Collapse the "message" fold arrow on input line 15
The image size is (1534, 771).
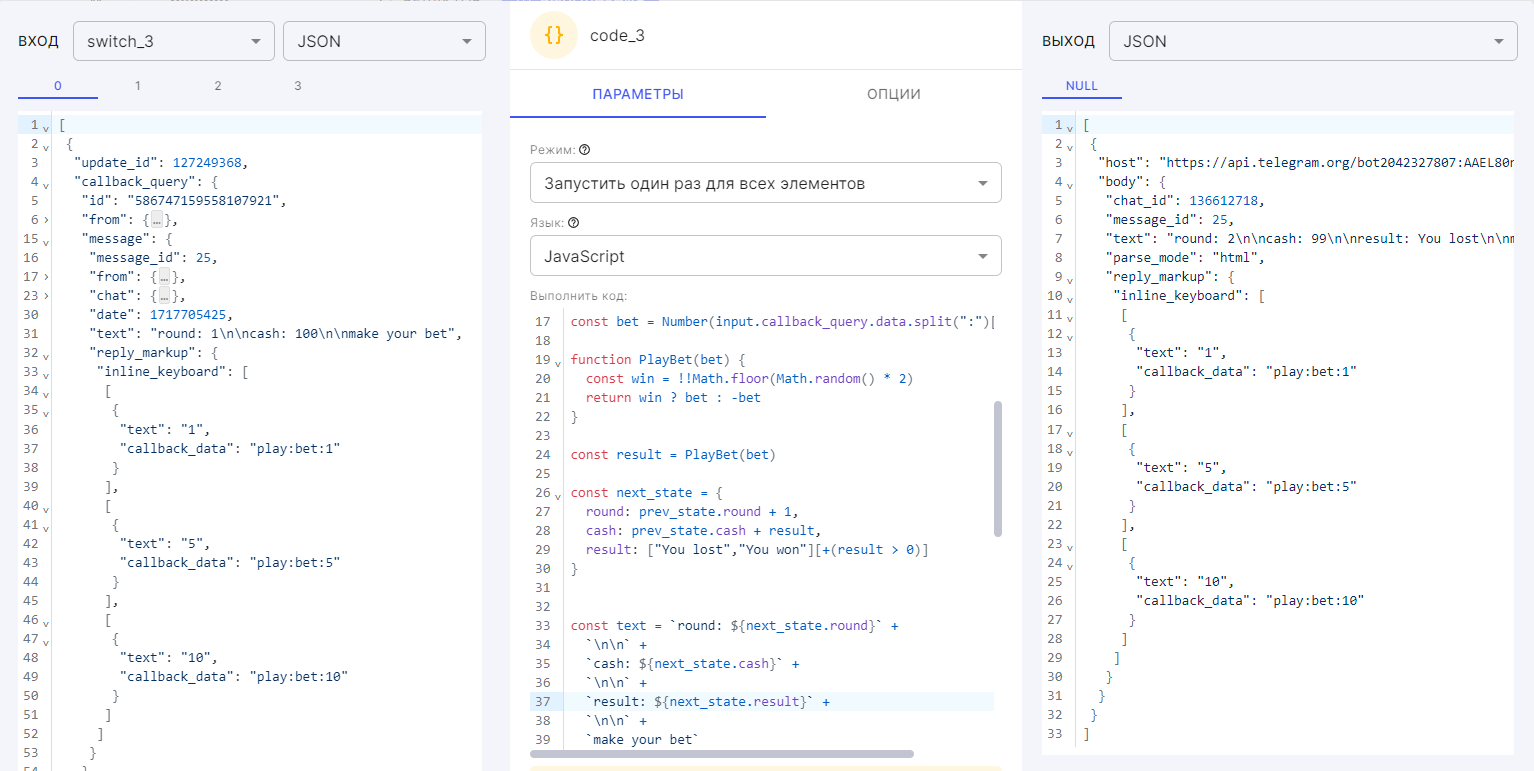click(46, 240)
